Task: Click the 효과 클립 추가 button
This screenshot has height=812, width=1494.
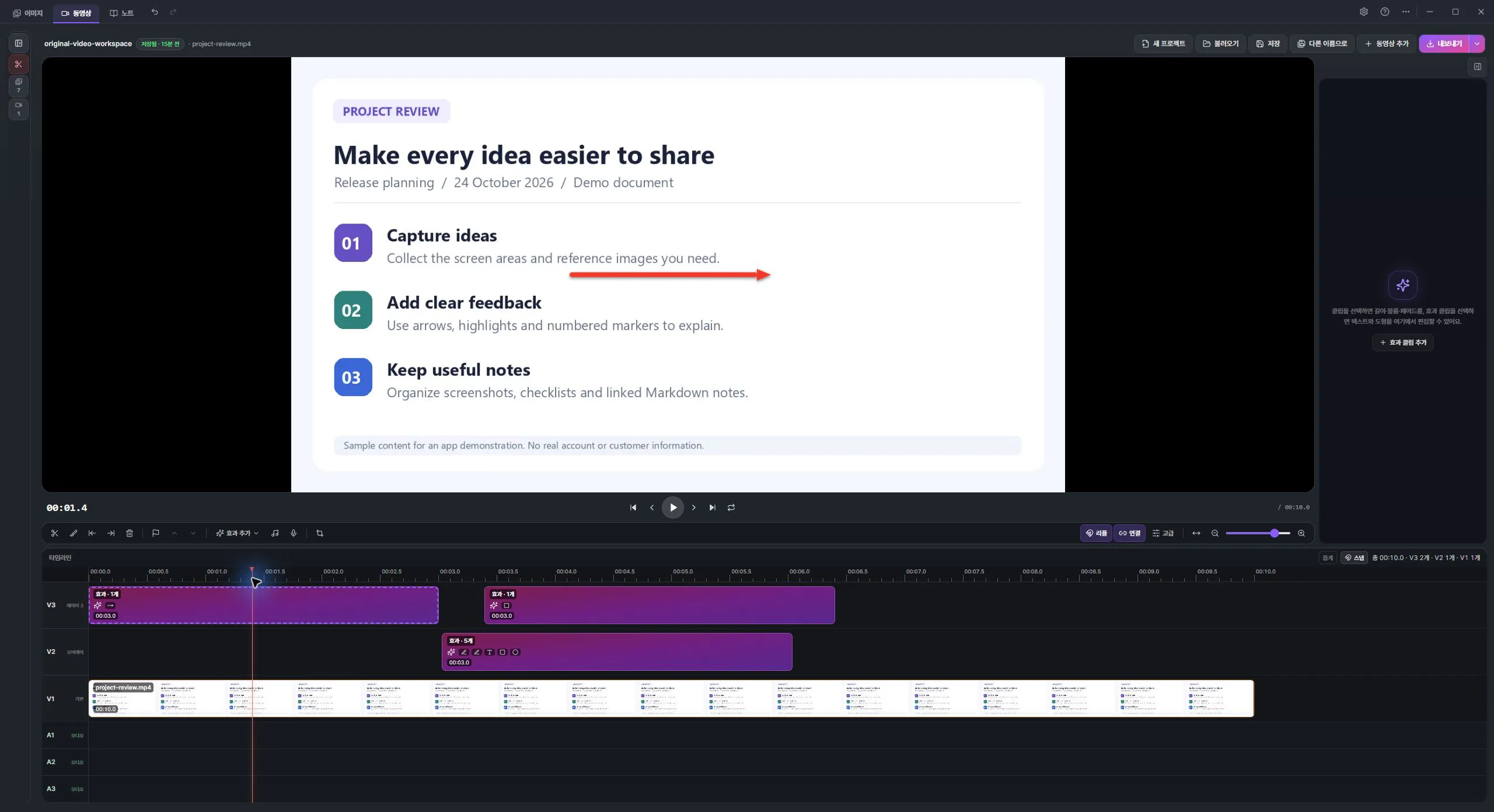Action: (1403, 342)
